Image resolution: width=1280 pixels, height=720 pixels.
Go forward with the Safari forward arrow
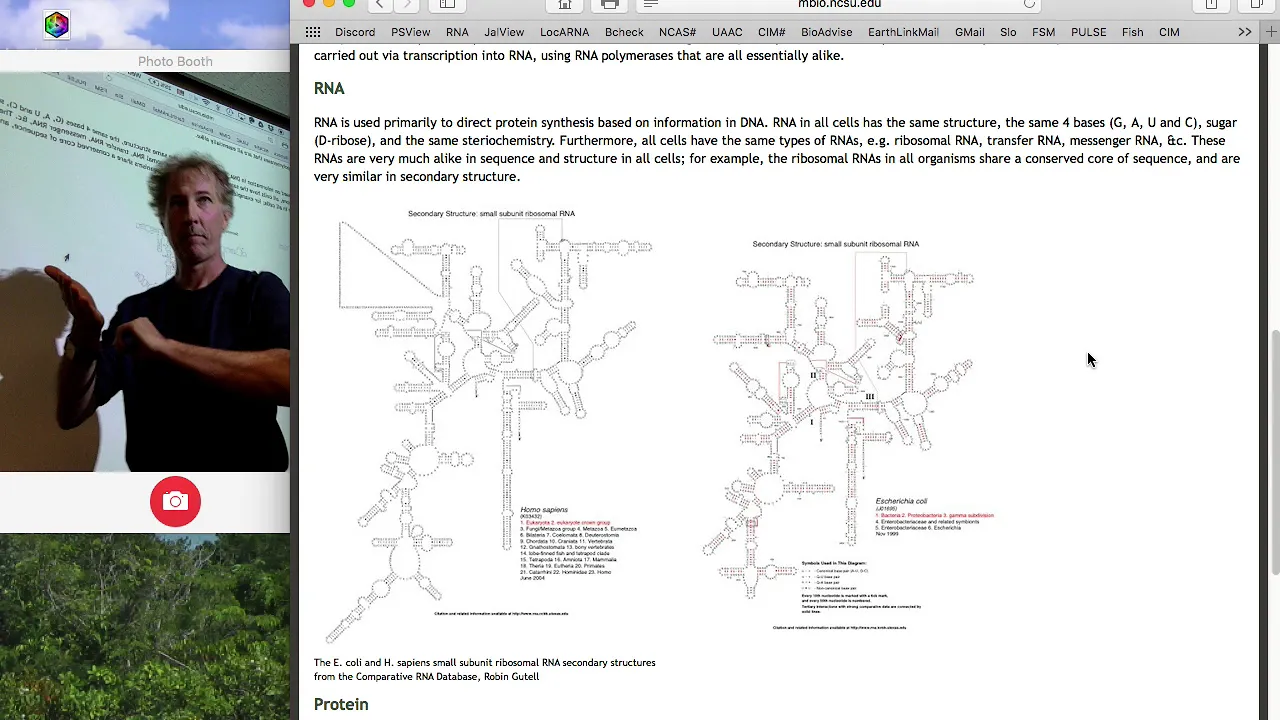click(x=406, y=5)
